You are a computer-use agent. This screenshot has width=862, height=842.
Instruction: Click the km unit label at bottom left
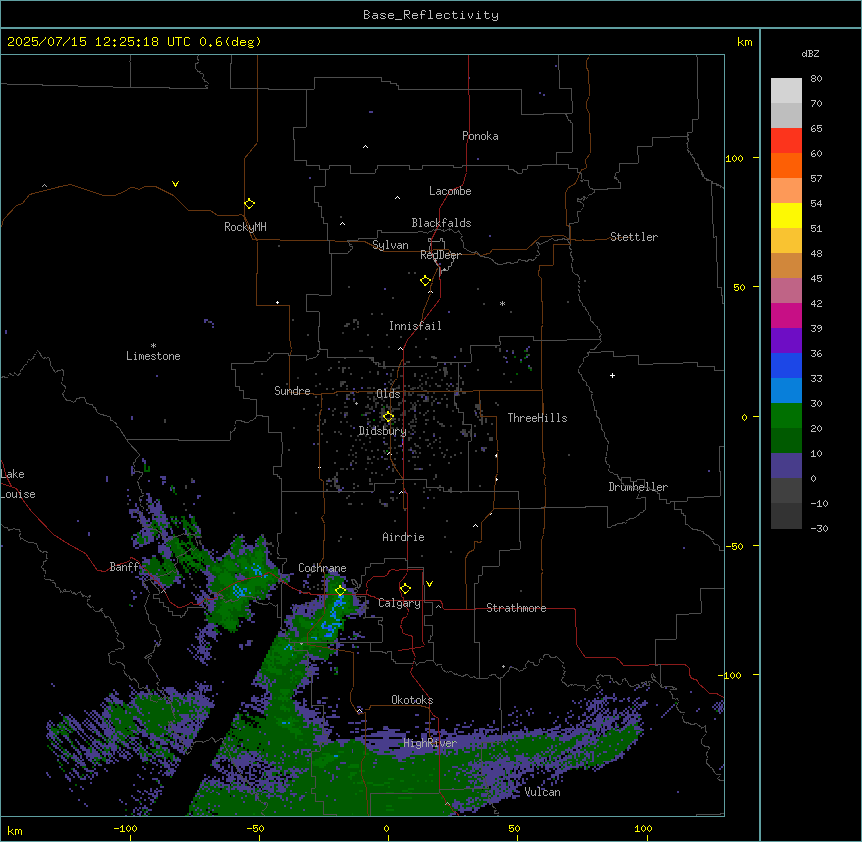click(15, 830)
